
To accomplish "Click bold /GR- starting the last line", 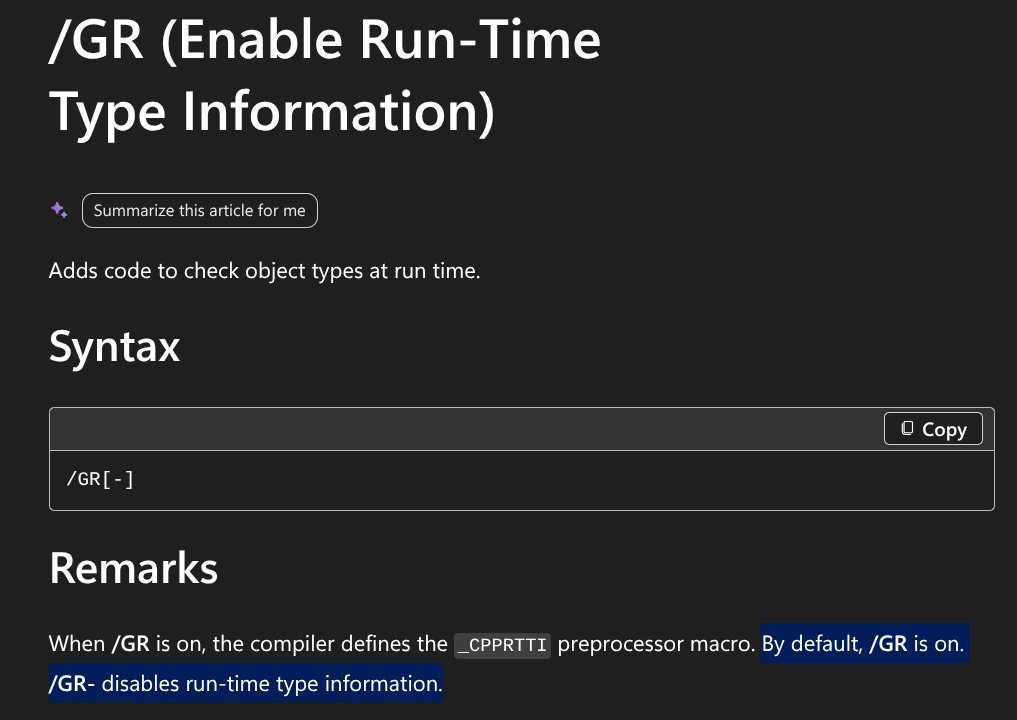I will [x=71, y=684].
